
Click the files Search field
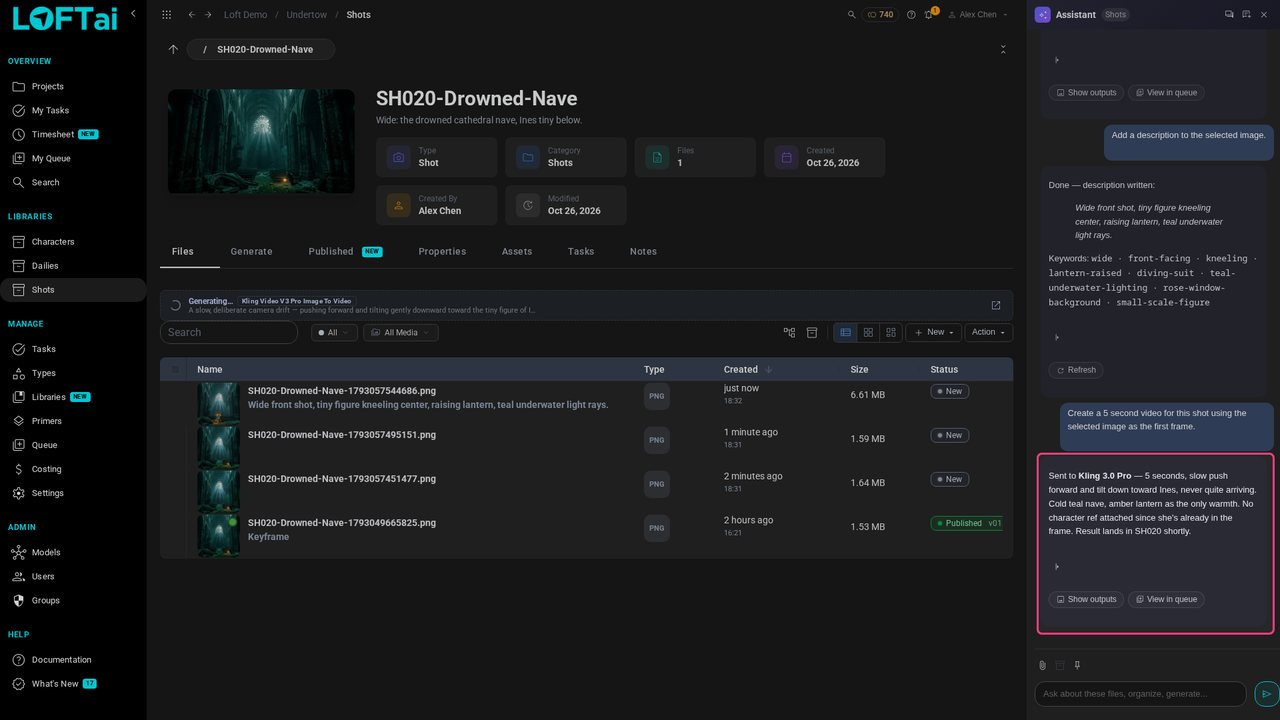click(229, 332)
